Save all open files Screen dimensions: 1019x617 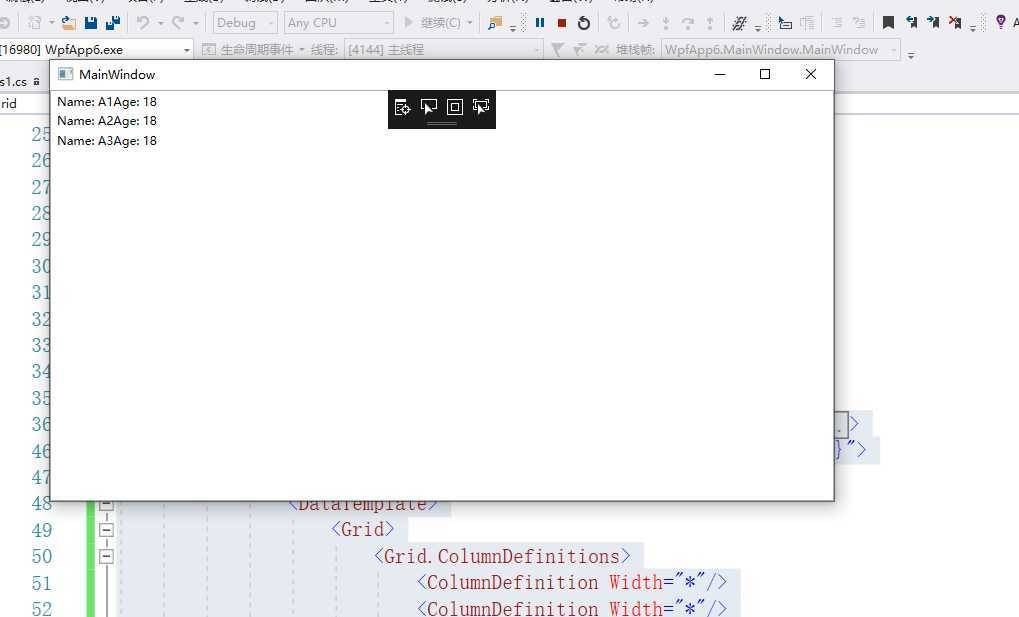pyautogui.click(x=113, y=23)
